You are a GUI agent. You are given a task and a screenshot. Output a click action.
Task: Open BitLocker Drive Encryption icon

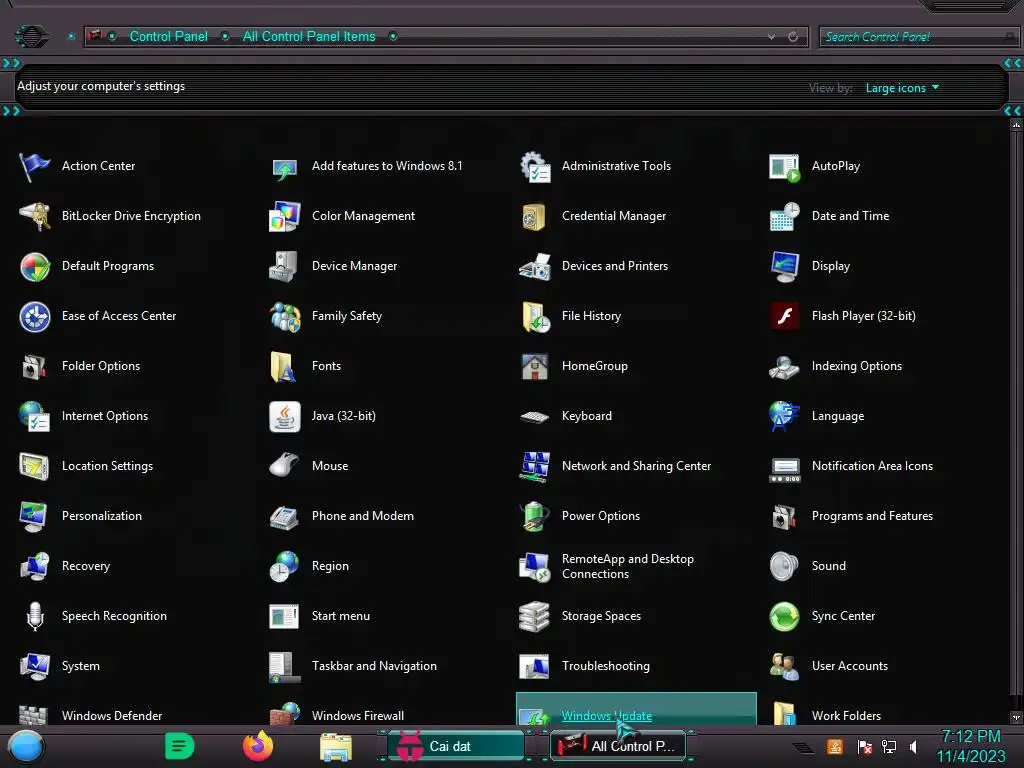click(35, 216)
